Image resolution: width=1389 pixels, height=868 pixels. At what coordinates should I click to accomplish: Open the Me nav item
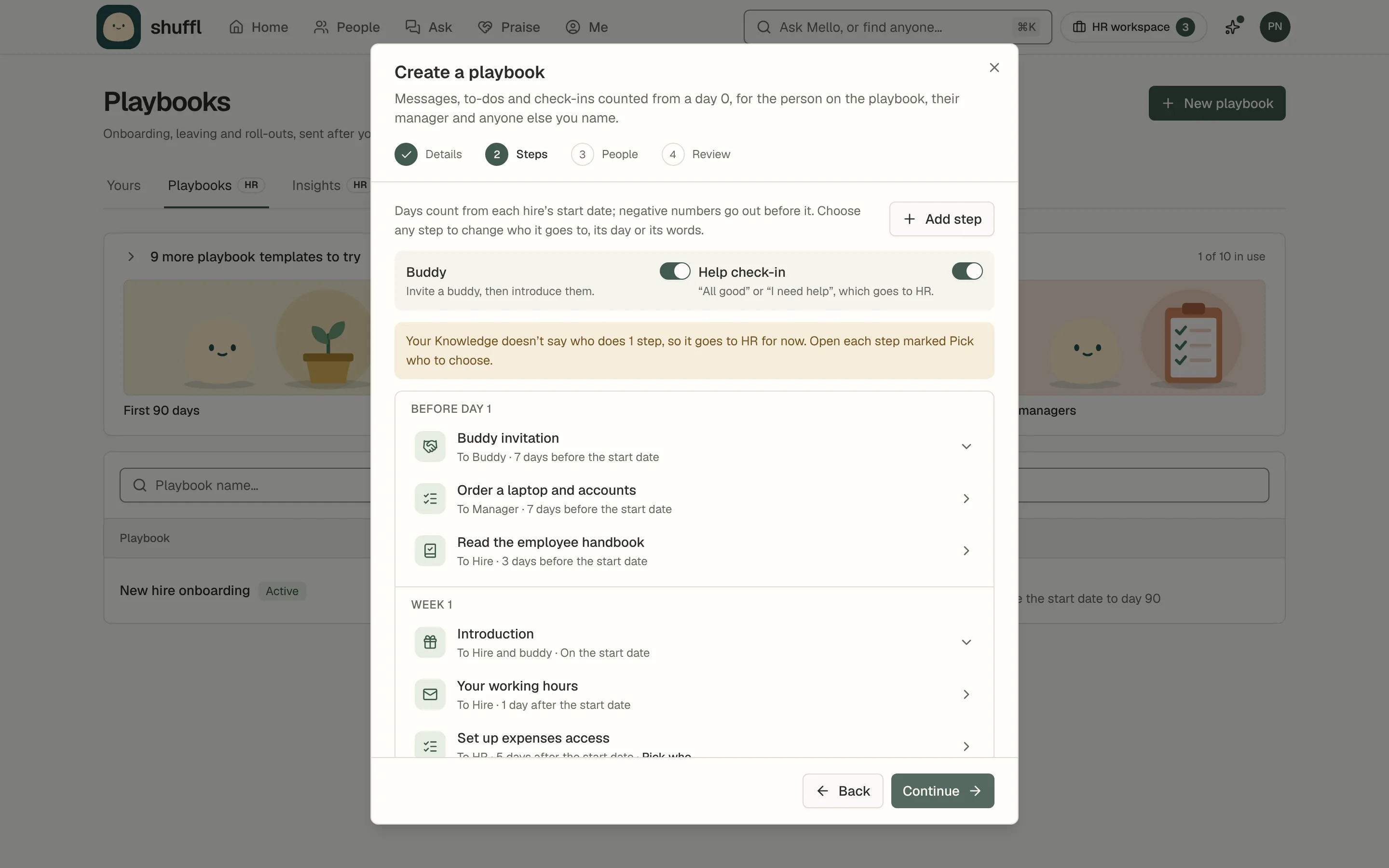pos(586,27)
